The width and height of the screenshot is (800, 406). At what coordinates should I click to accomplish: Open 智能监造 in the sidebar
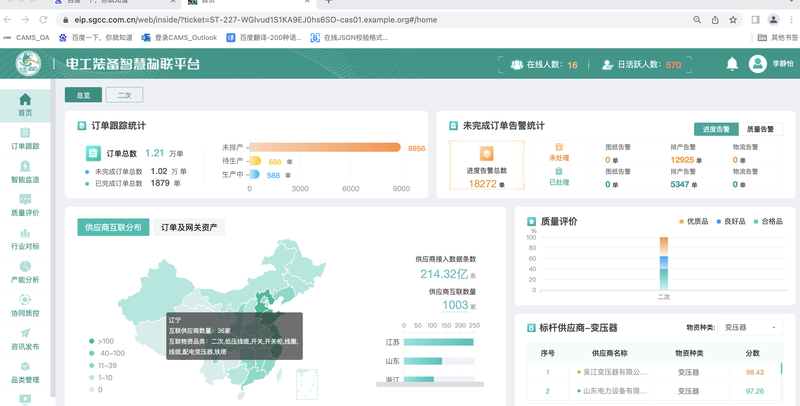pos(25,172)
